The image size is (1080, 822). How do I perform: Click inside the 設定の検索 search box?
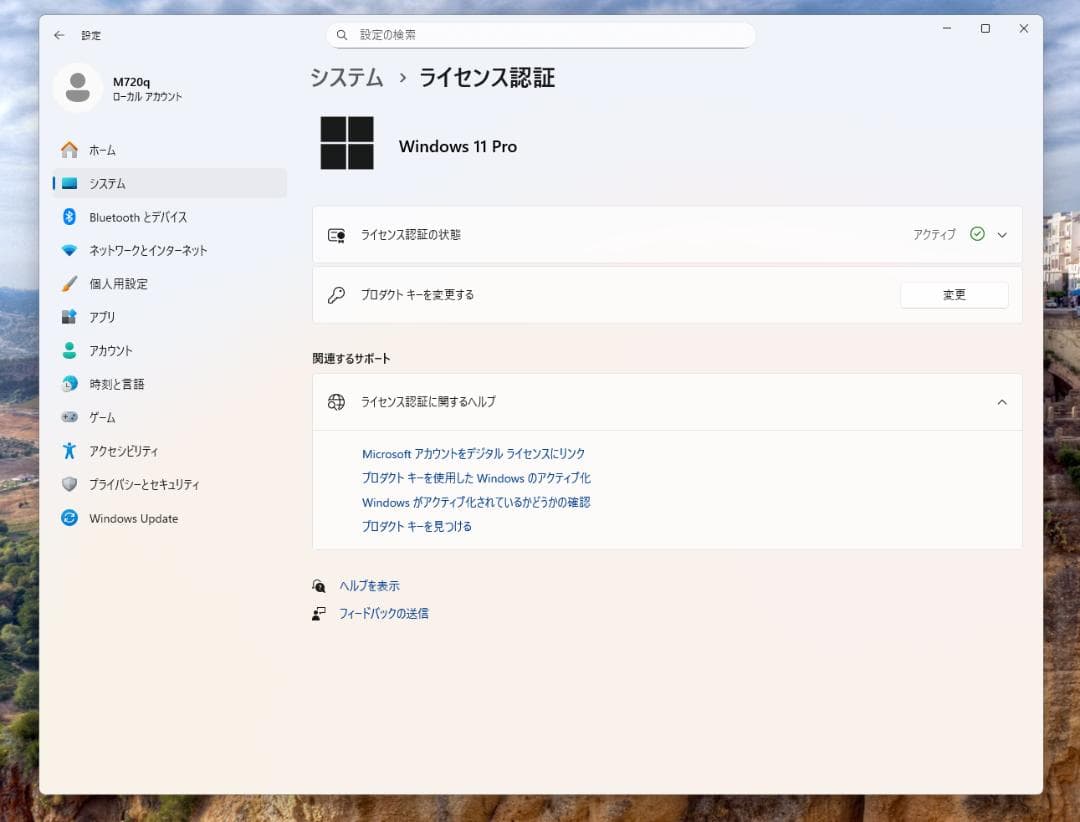coord(541,34)
